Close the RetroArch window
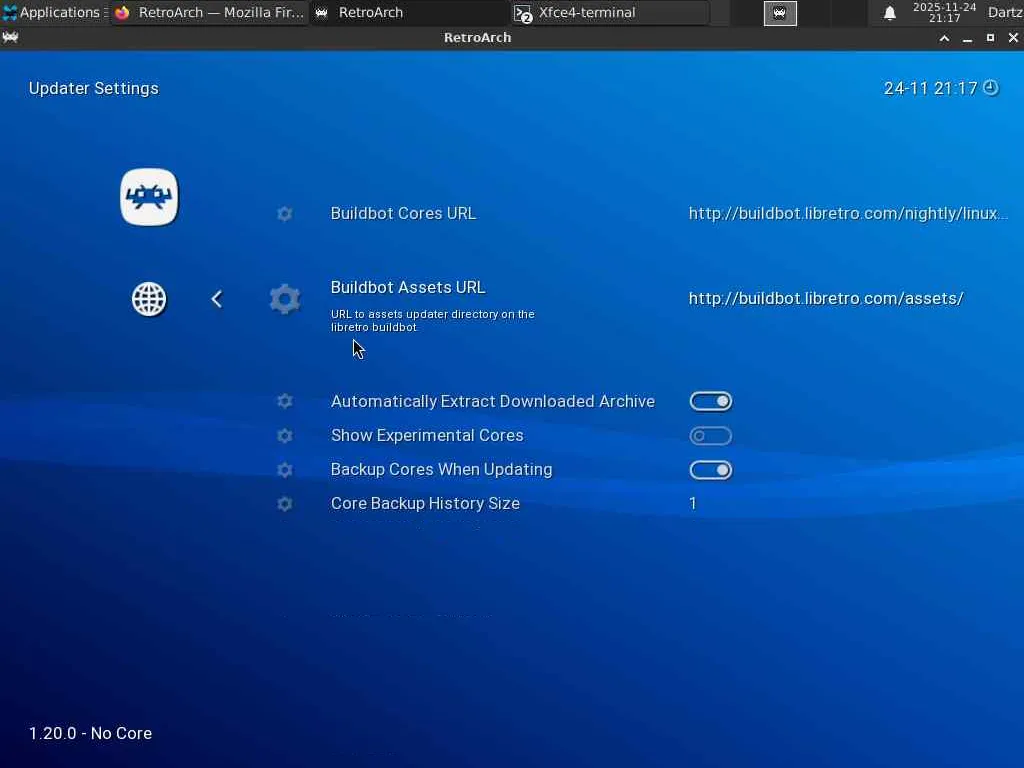Image resolution: width=1024 pixels, height=768 pixels. coord(1013,38)
